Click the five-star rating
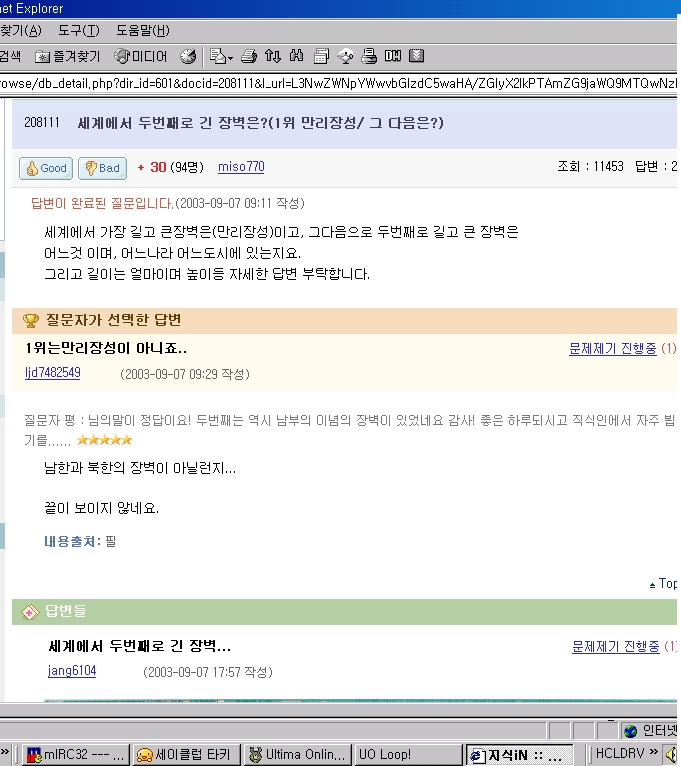 105,440
